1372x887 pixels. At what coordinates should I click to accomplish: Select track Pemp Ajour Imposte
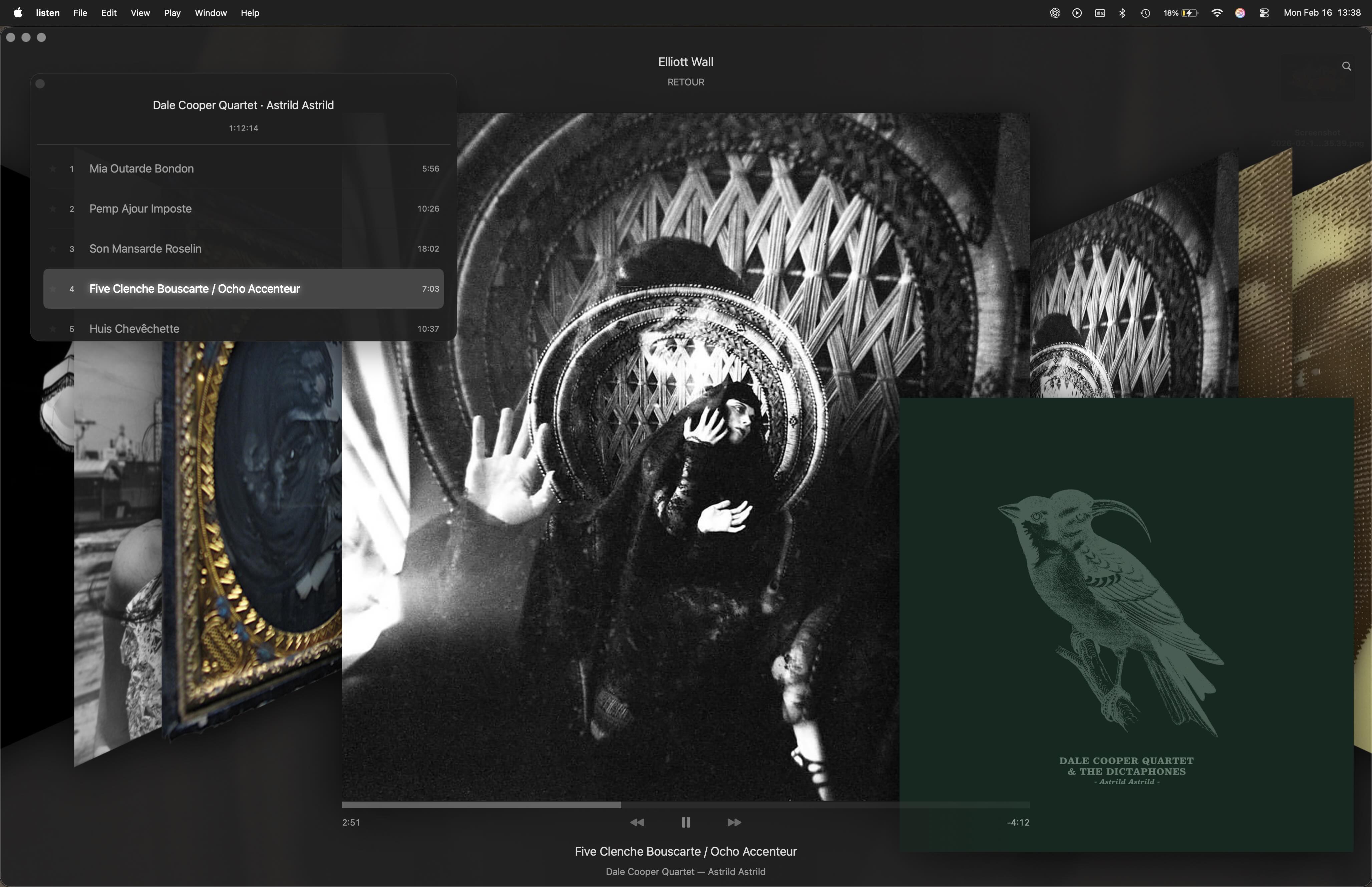tap(140, 209)
